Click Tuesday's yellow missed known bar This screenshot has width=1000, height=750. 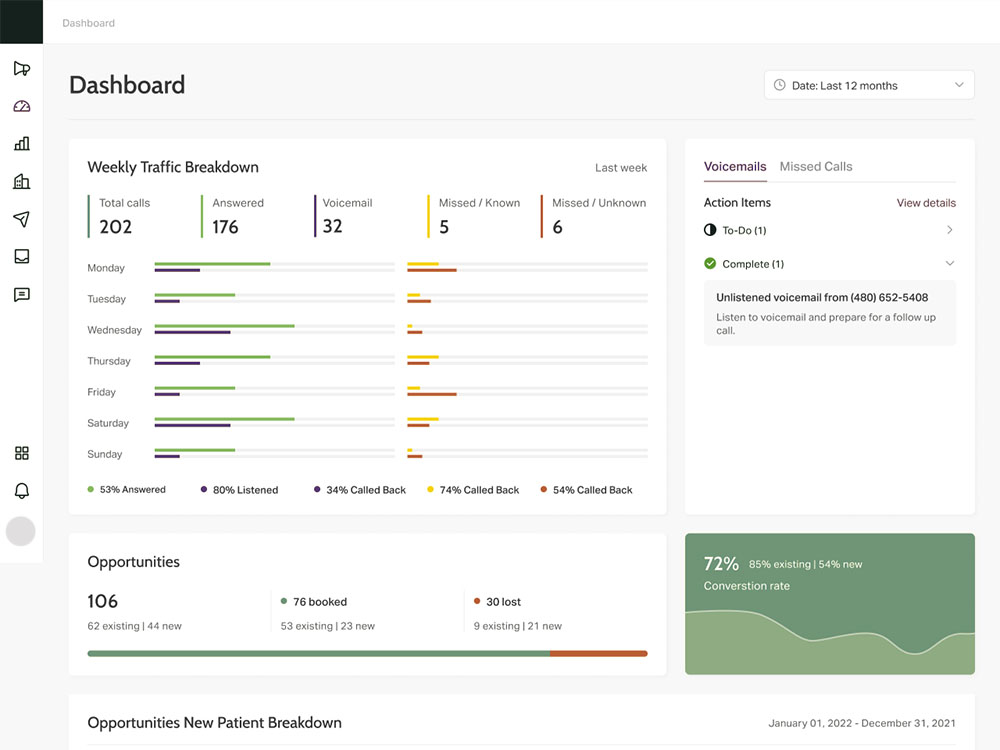(414, 295)
